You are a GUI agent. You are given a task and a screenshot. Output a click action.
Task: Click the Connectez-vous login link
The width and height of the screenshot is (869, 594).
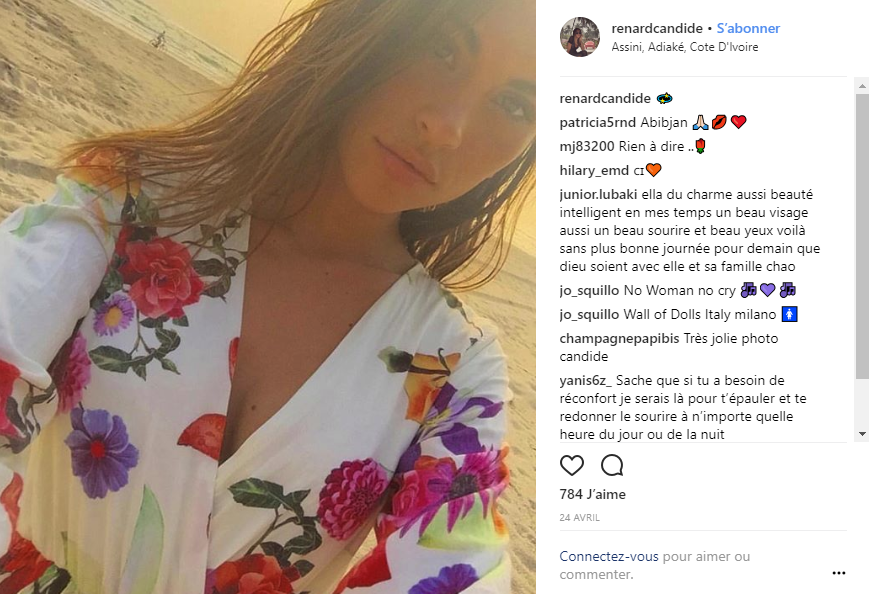point(609,556)
